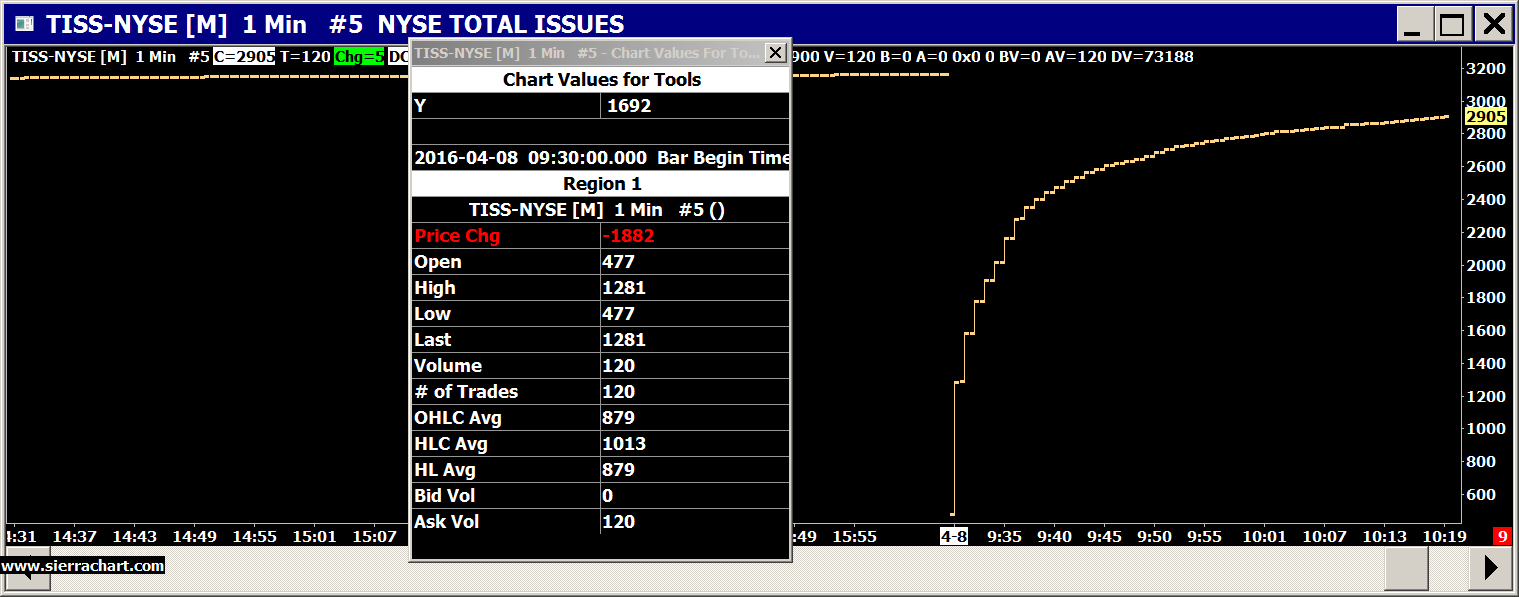Screen dimensions: 1519x597
Task: Click the 10:19 time axis label
Action: [x=1445, y=537]
